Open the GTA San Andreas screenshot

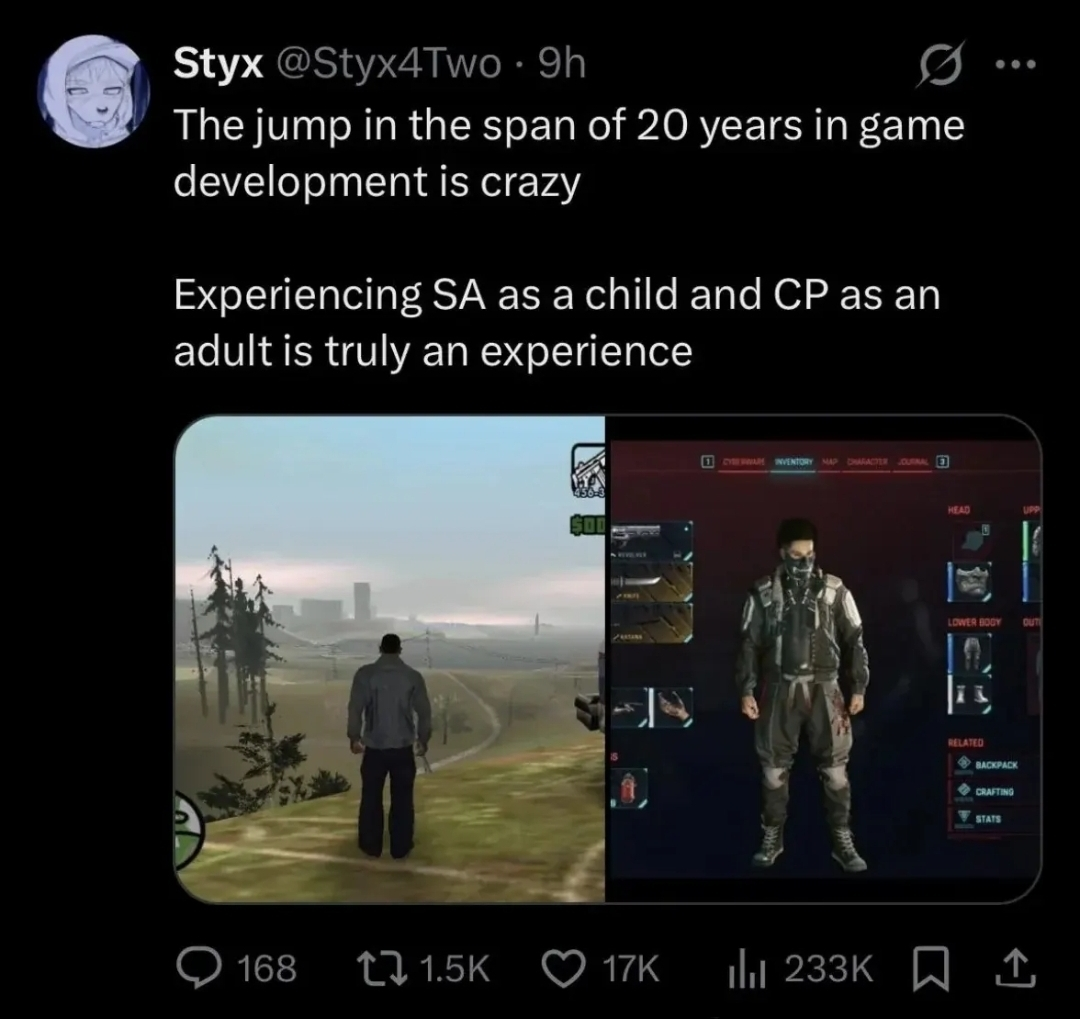(390, 659)
